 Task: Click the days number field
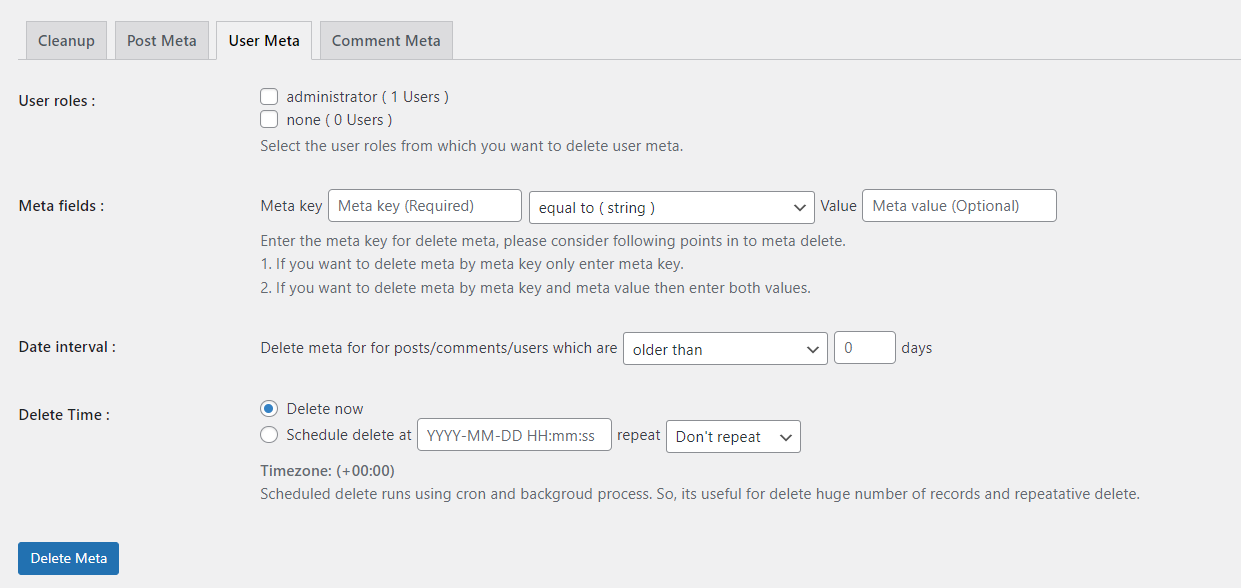[x=864, y=348]
